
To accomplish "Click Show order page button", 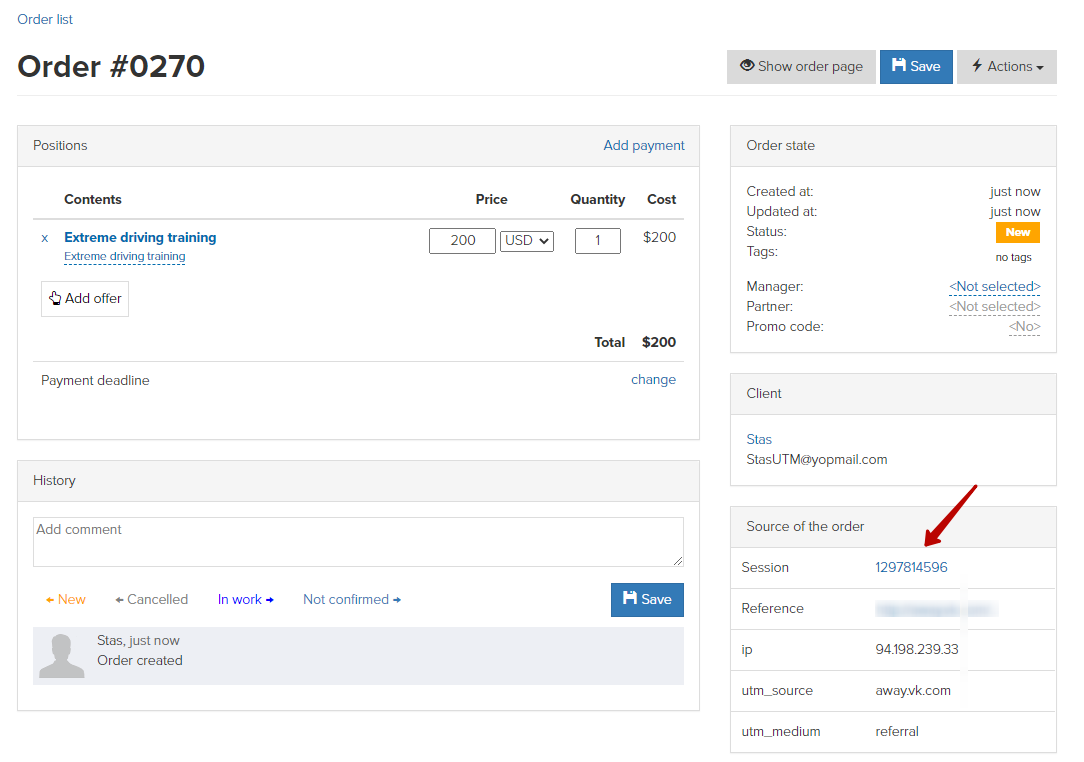I will [x=801, y=67].
